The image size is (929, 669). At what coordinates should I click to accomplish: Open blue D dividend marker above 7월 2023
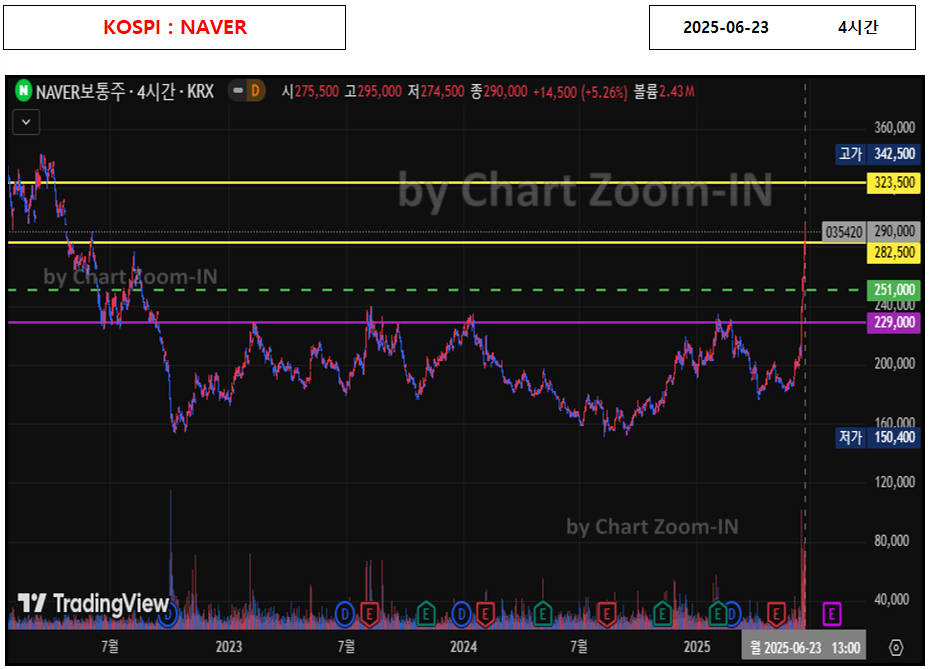coord(344,614)
